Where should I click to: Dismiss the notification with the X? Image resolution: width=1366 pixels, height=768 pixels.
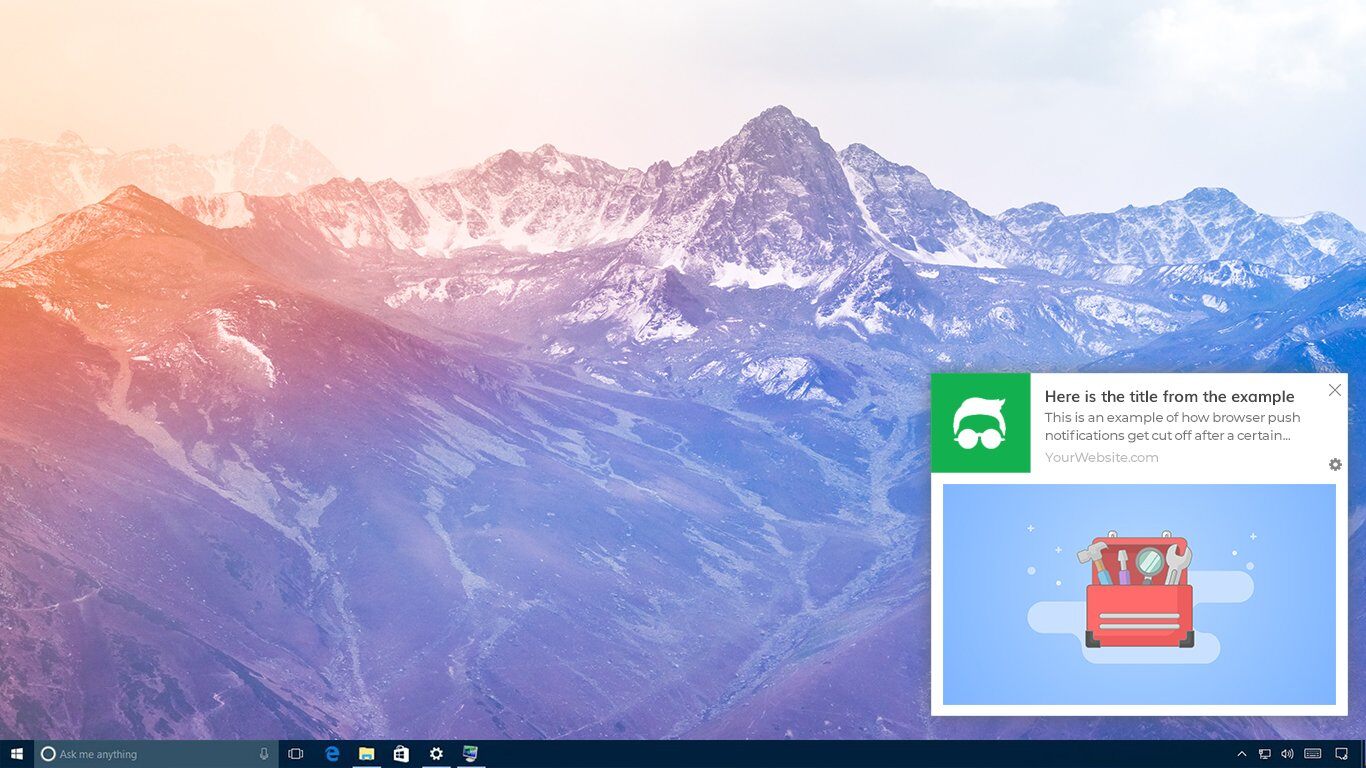1335,390
